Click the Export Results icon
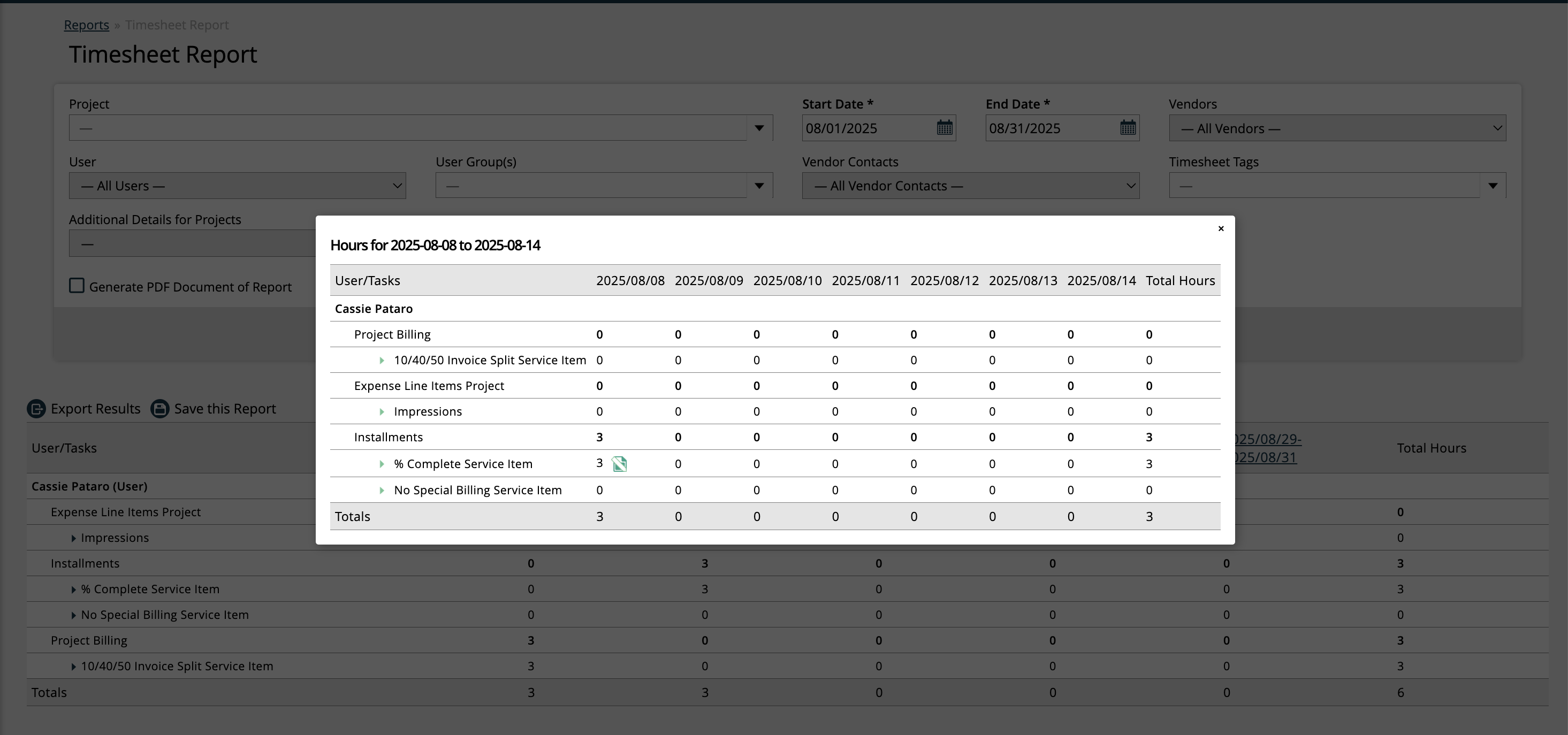Viewport: 1568px width, 735px height. [37, 409]
